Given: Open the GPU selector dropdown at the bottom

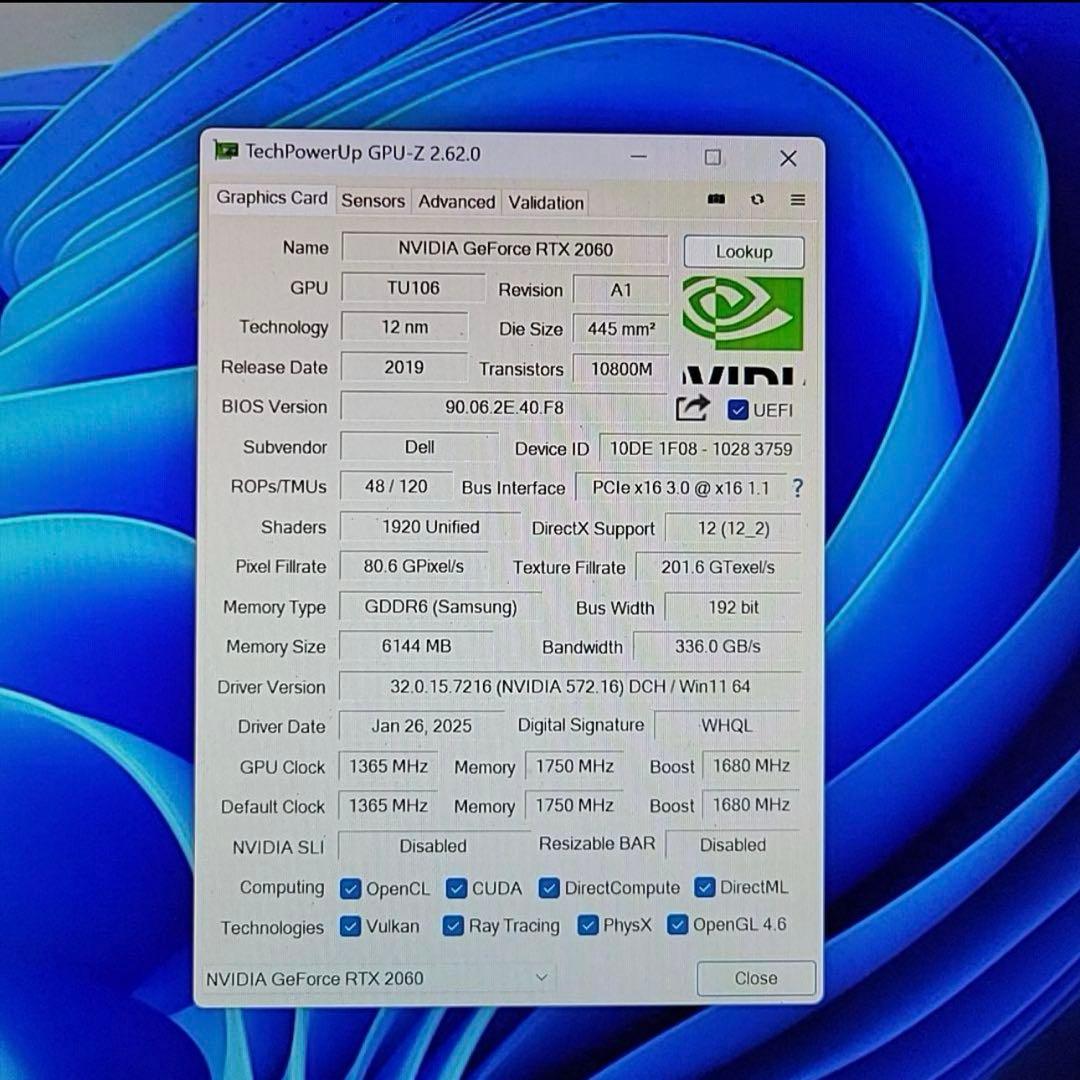Looking at the screenshot, I should 540,978.
